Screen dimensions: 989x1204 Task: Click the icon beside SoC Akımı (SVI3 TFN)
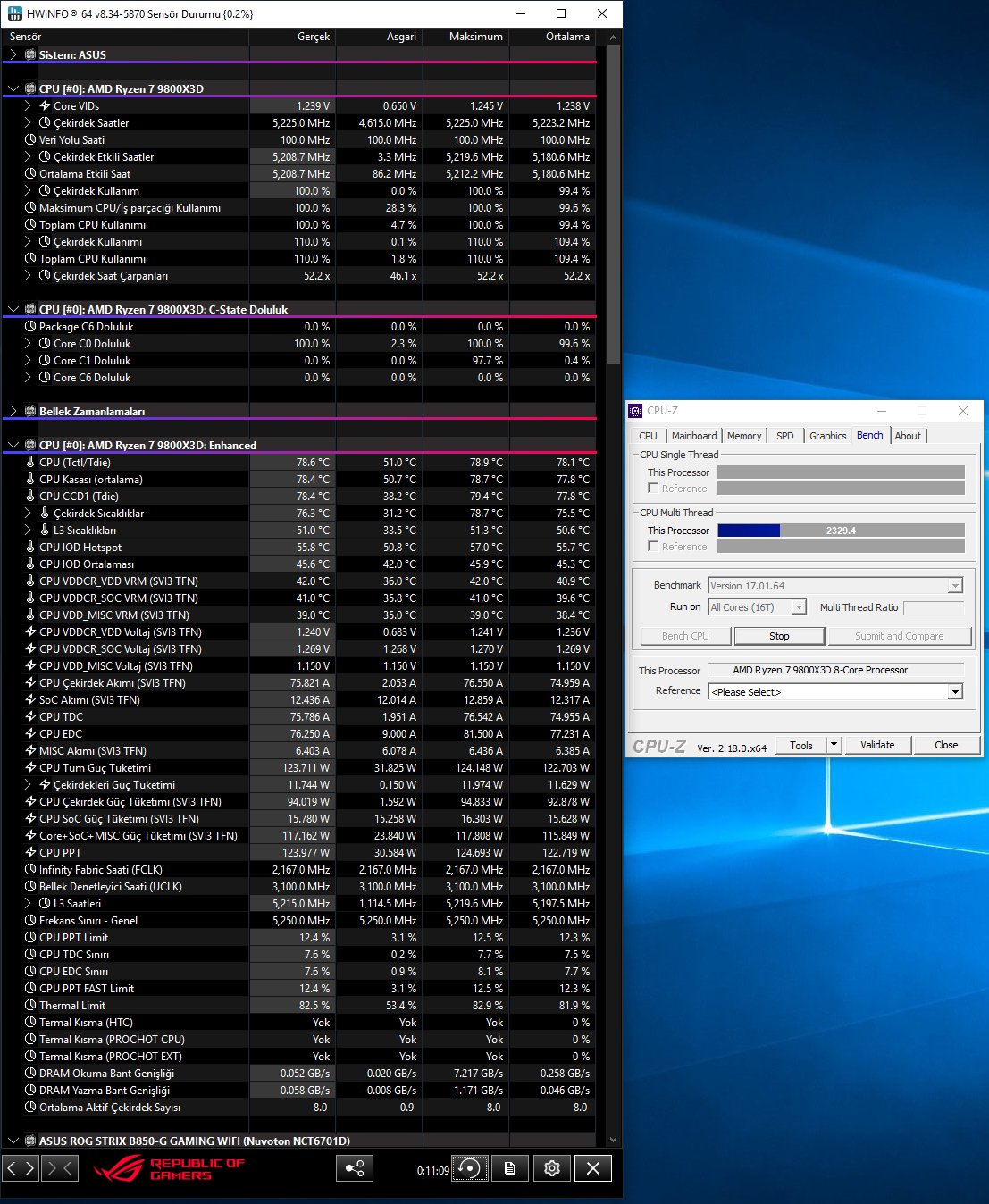(x=30, y=699)
